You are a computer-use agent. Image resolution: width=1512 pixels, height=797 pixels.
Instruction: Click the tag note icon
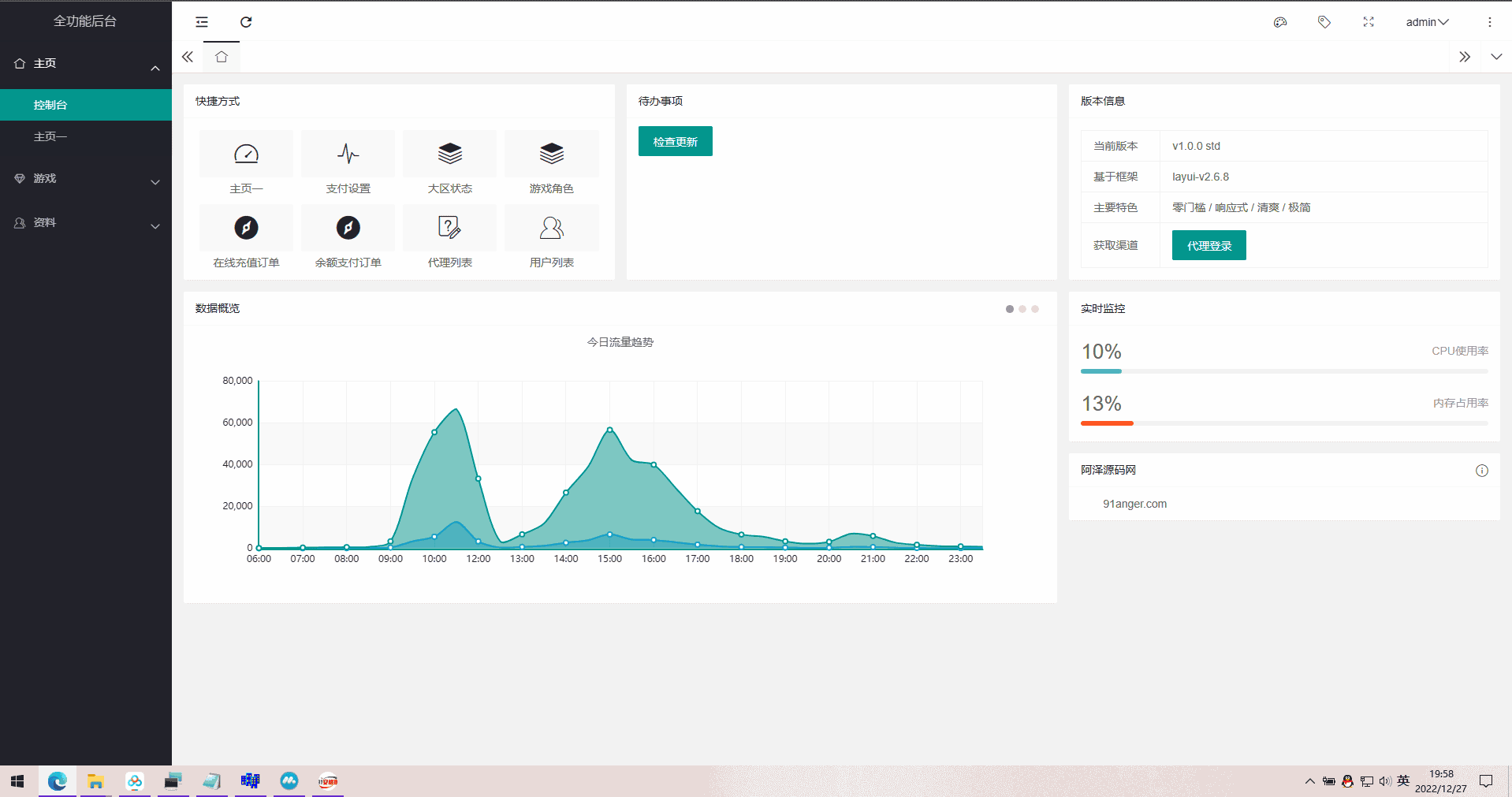point(1324,22)
